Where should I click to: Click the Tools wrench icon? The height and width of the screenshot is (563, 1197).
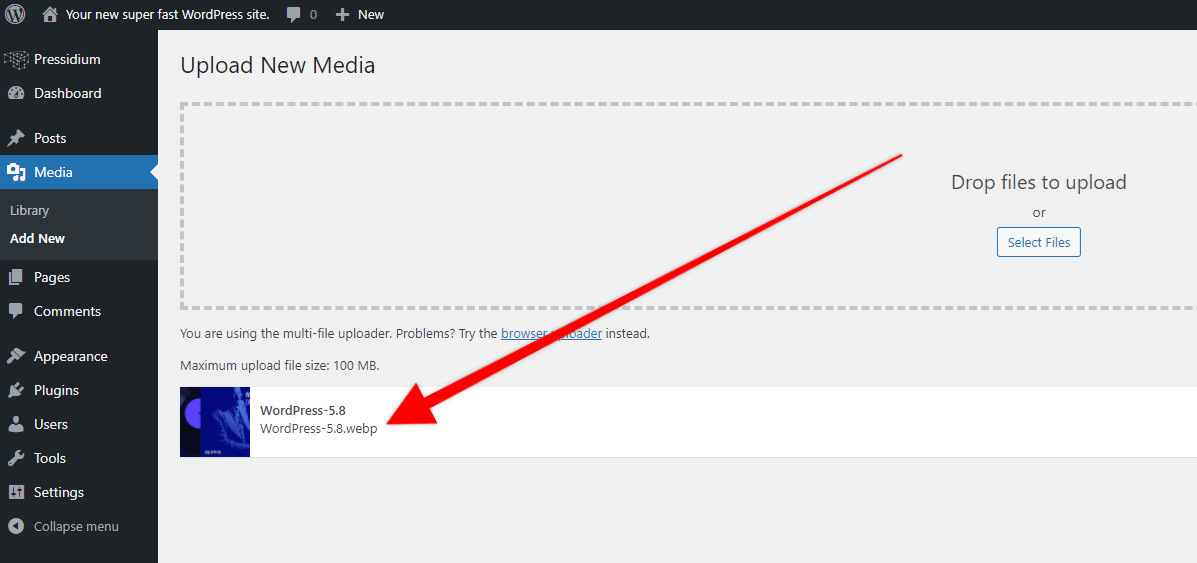(x=16, y=458)
